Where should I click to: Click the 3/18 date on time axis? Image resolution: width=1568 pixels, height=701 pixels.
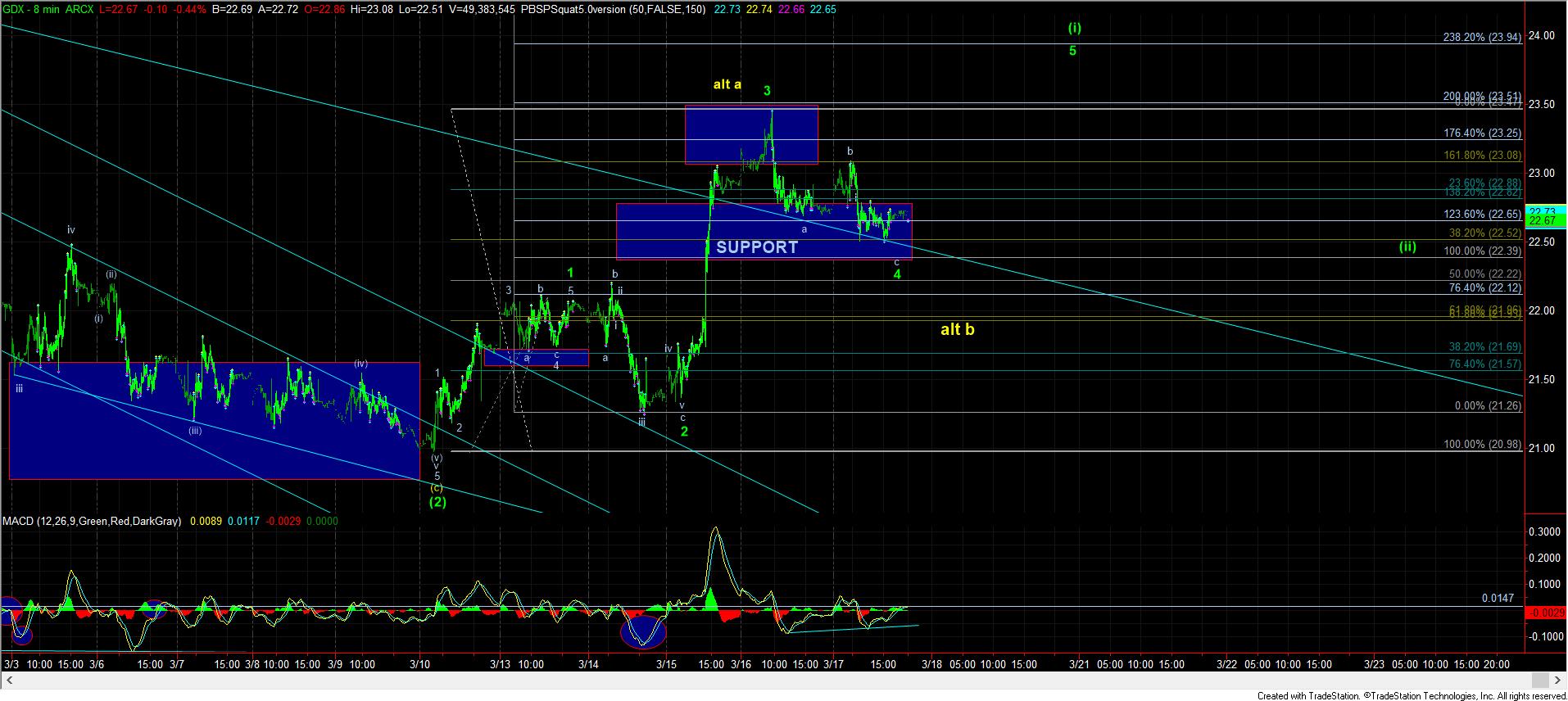[931, 664]
